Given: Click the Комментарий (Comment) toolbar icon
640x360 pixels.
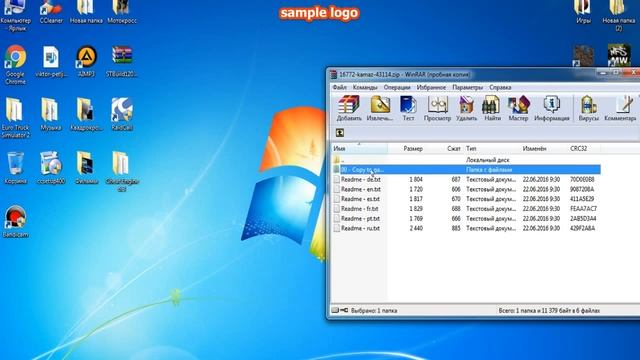Looking at the screenshot, I should tap(620, 108).
